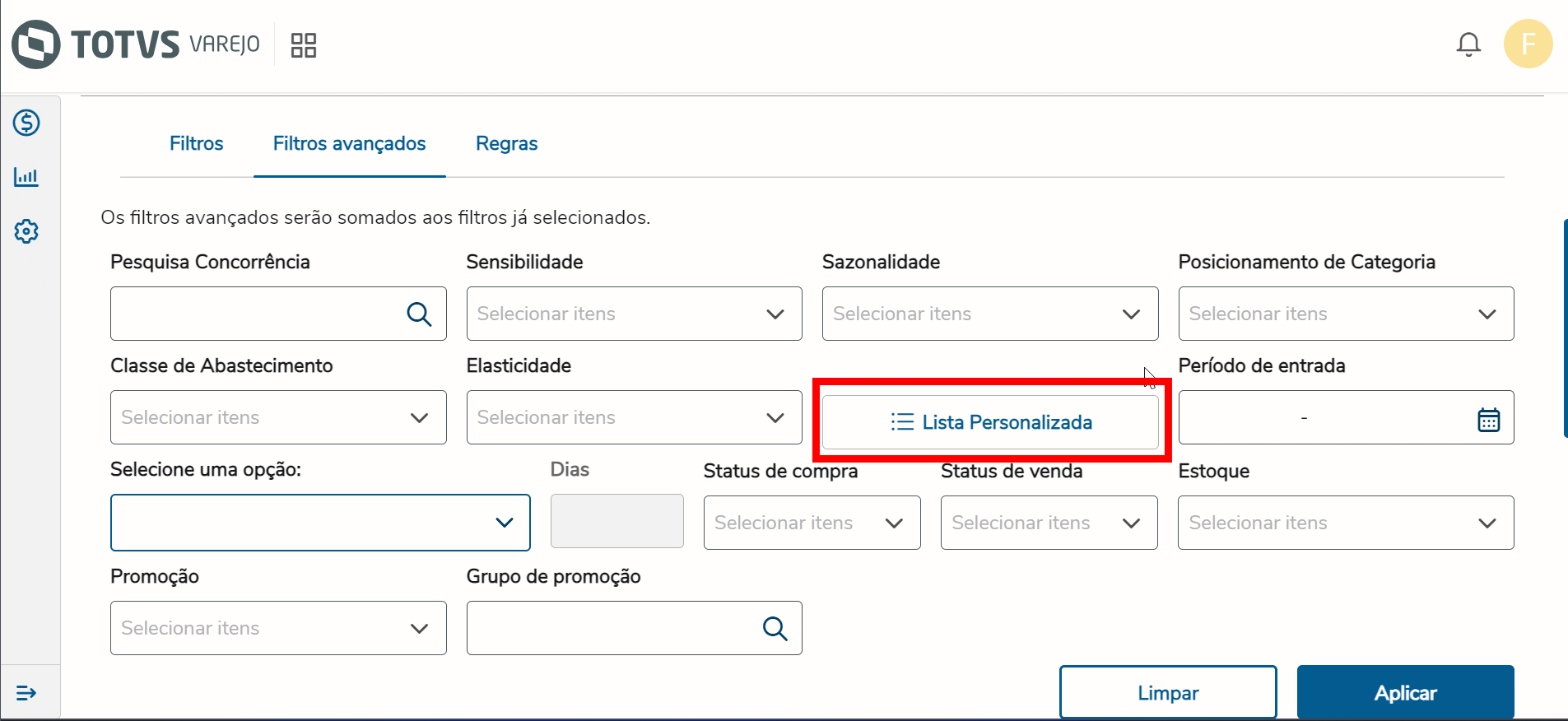Viewport: 1568px width, 721px height.
Task: Open the user profile avatar F
Action: coord(1528,44)
